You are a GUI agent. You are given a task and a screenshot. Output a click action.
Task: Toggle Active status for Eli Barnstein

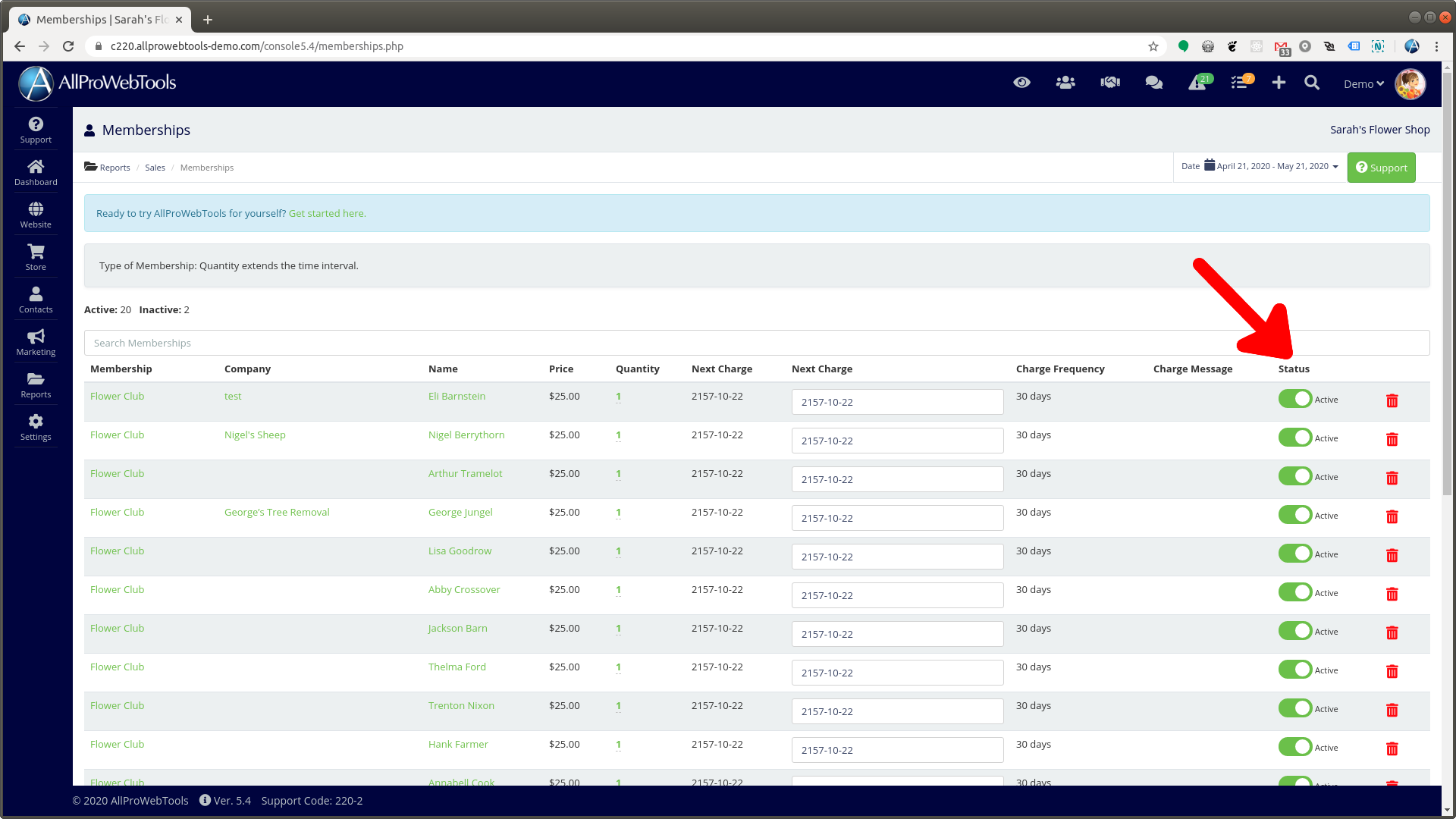coord(1294,399)
